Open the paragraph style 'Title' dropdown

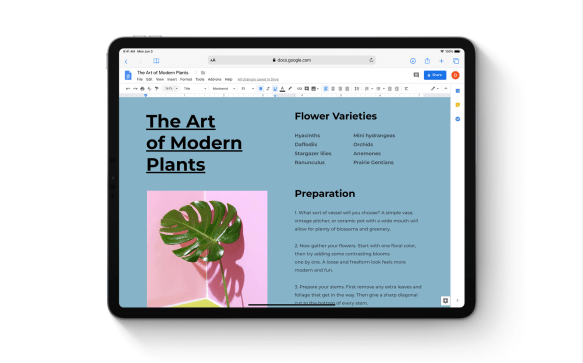195,89
